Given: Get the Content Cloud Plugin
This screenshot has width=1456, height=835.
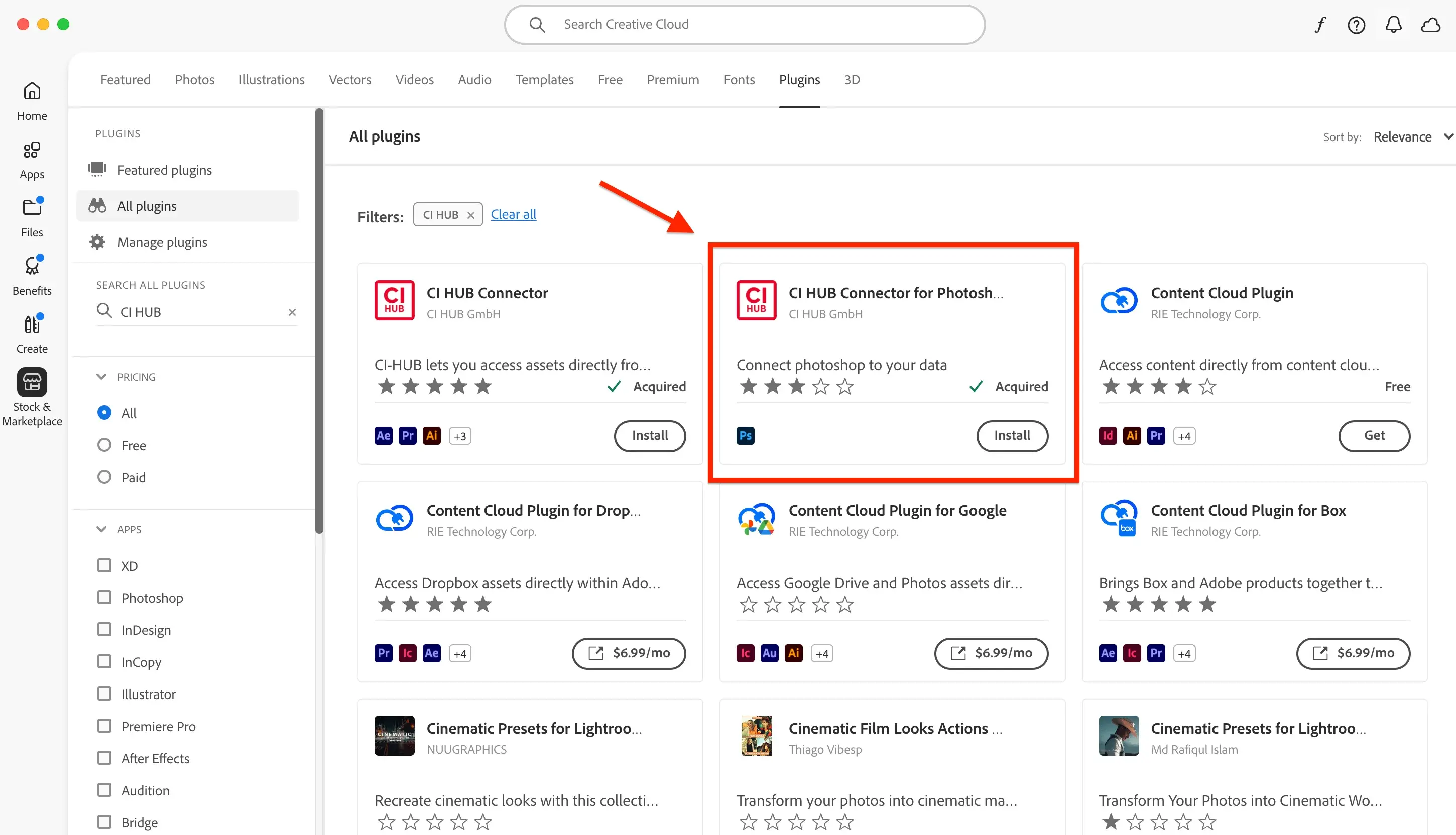Looking at the screenshot, I should [x=1374, y=435].
